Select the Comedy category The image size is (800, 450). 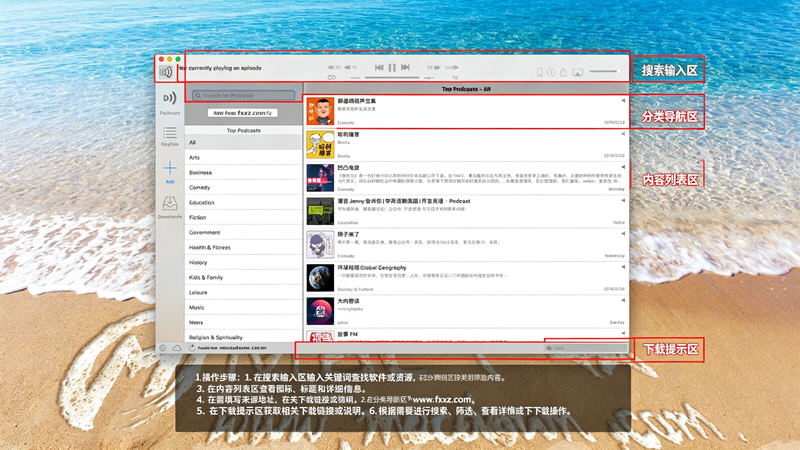coord(243,187)
